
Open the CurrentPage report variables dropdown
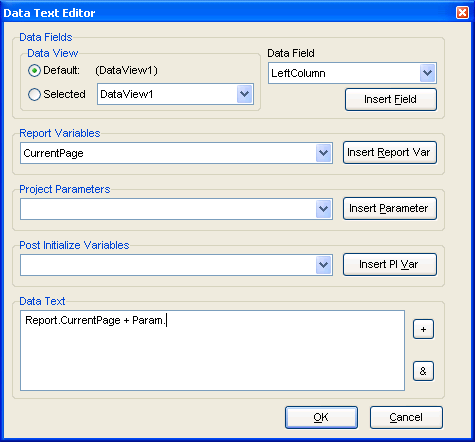click(323, 153)
